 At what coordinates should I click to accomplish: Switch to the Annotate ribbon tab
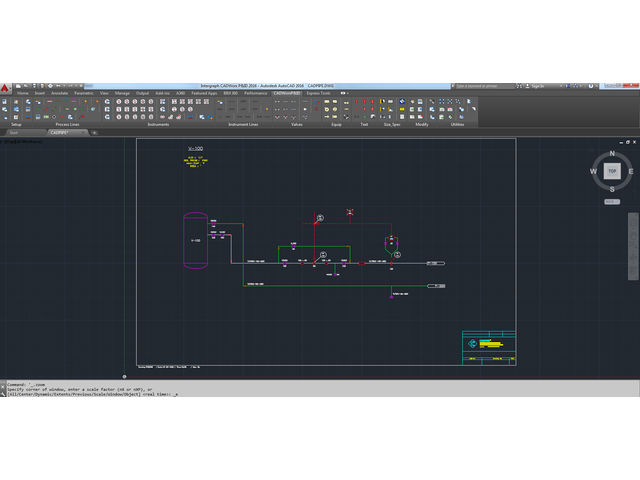point(59,93)
